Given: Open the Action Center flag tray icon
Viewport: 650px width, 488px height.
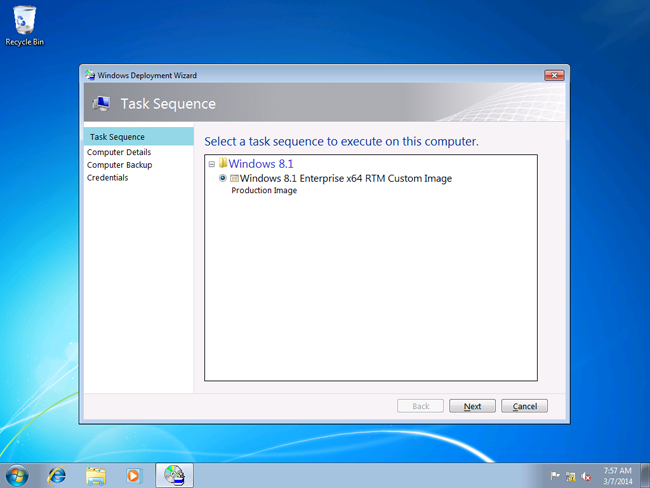Looking at the screenshot, I should (555, 476).
